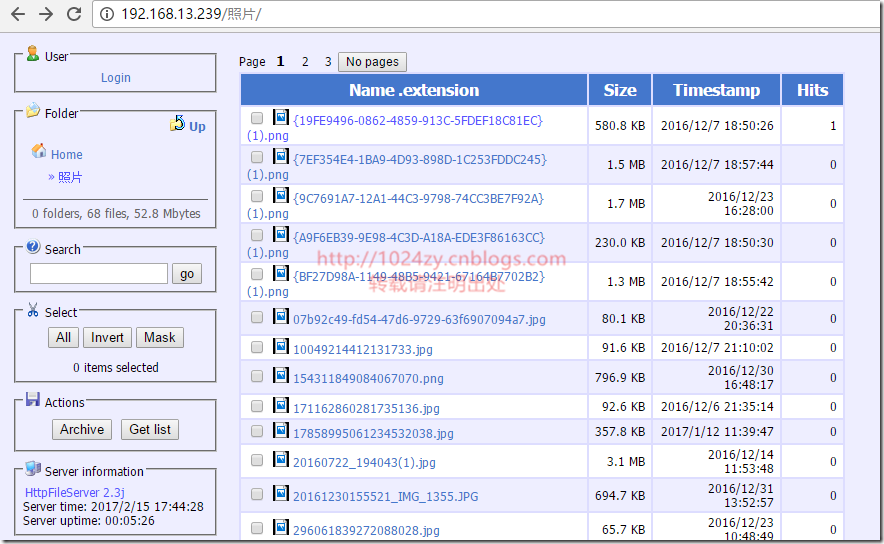Screen dimensions: 884x544
Task: Tick checkbox for 10049214412131733.jpg
Action: coord(257,347)
